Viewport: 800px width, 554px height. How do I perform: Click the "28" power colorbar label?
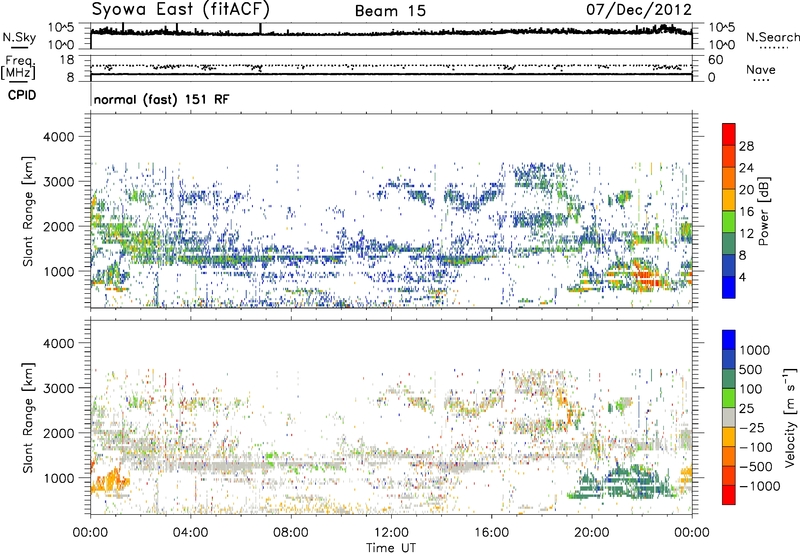point(746,146)
